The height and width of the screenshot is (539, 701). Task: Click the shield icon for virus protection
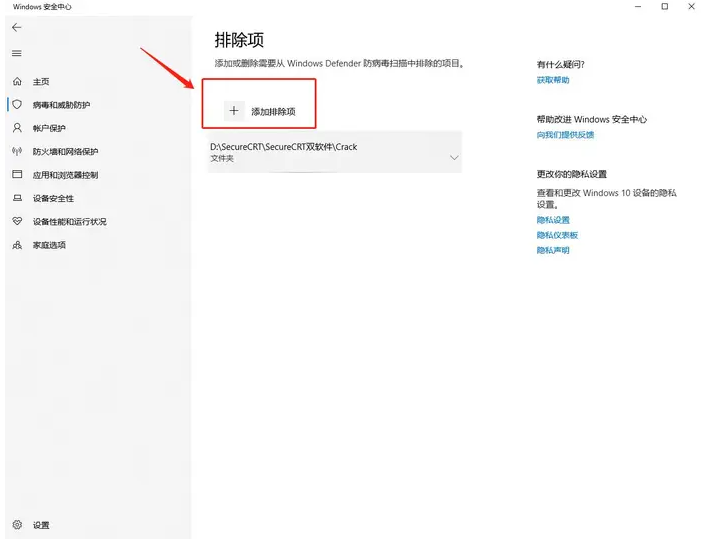[17, 104]
